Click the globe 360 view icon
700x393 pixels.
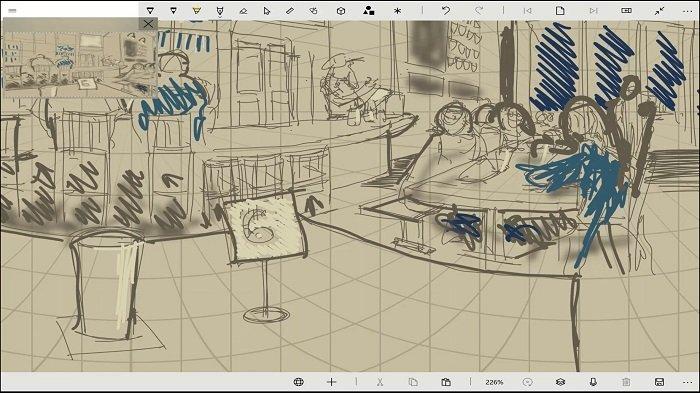click(x=299, y=382)
